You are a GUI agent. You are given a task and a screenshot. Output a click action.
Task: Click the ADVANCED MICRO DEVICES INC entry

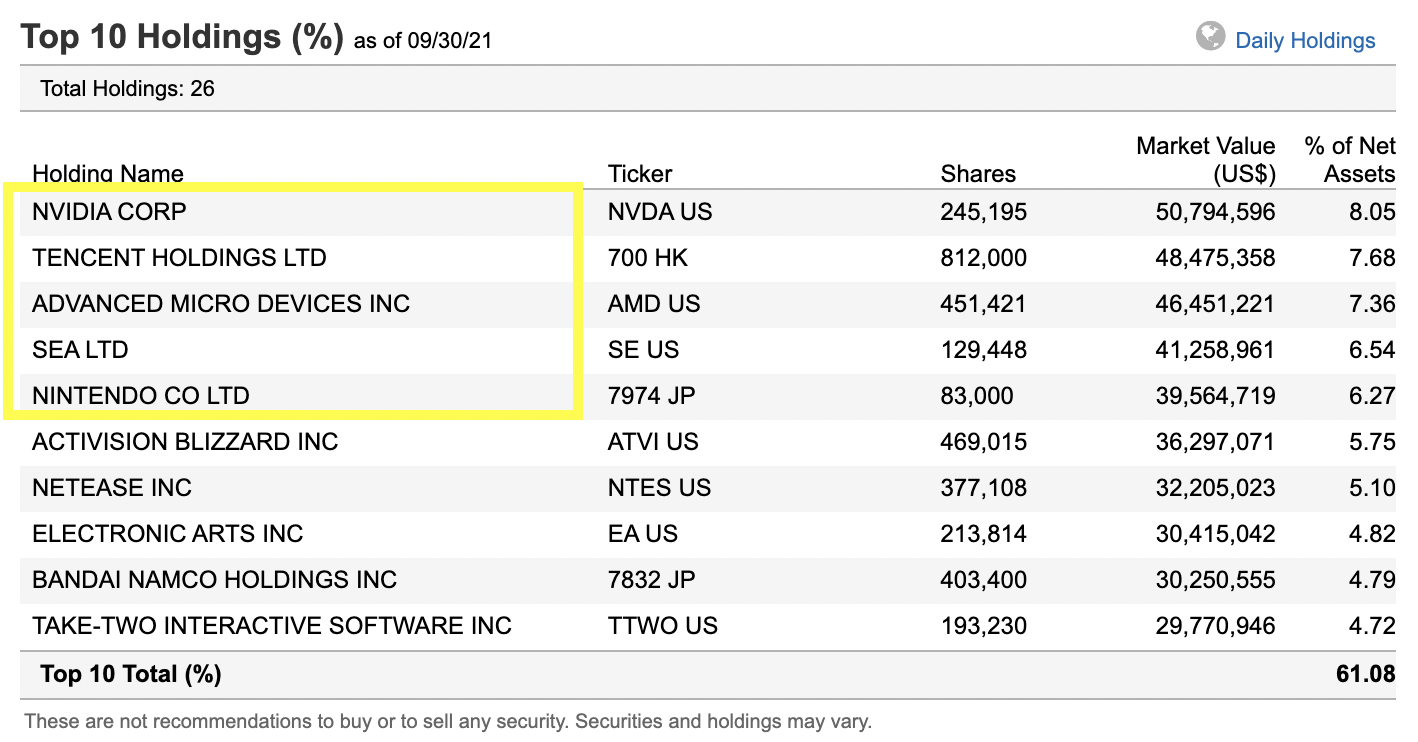221,304
